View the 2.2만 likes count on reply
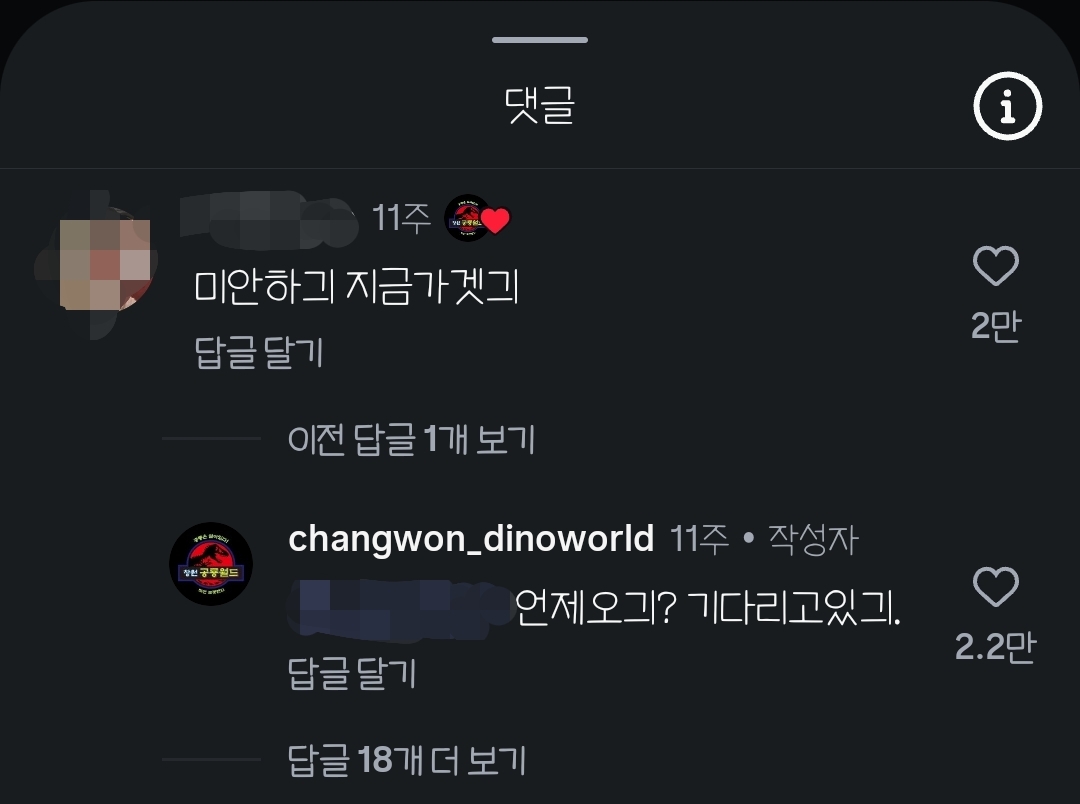This screenshot has width=1080, height=804. 995,647
